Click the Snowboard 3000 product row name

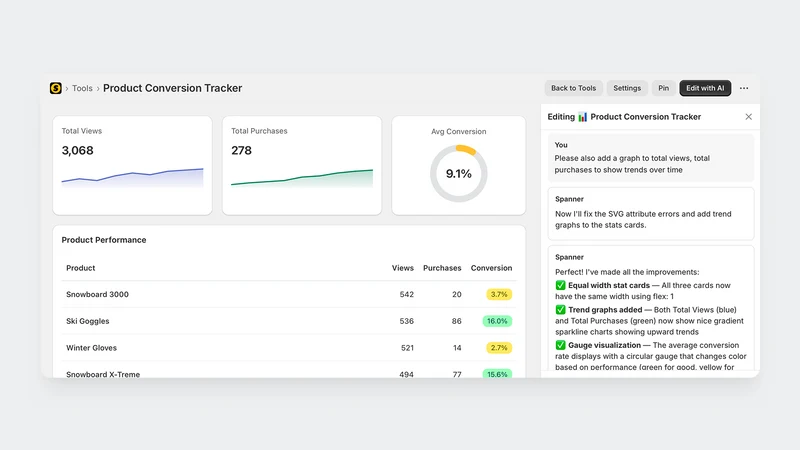pos(97,294)
